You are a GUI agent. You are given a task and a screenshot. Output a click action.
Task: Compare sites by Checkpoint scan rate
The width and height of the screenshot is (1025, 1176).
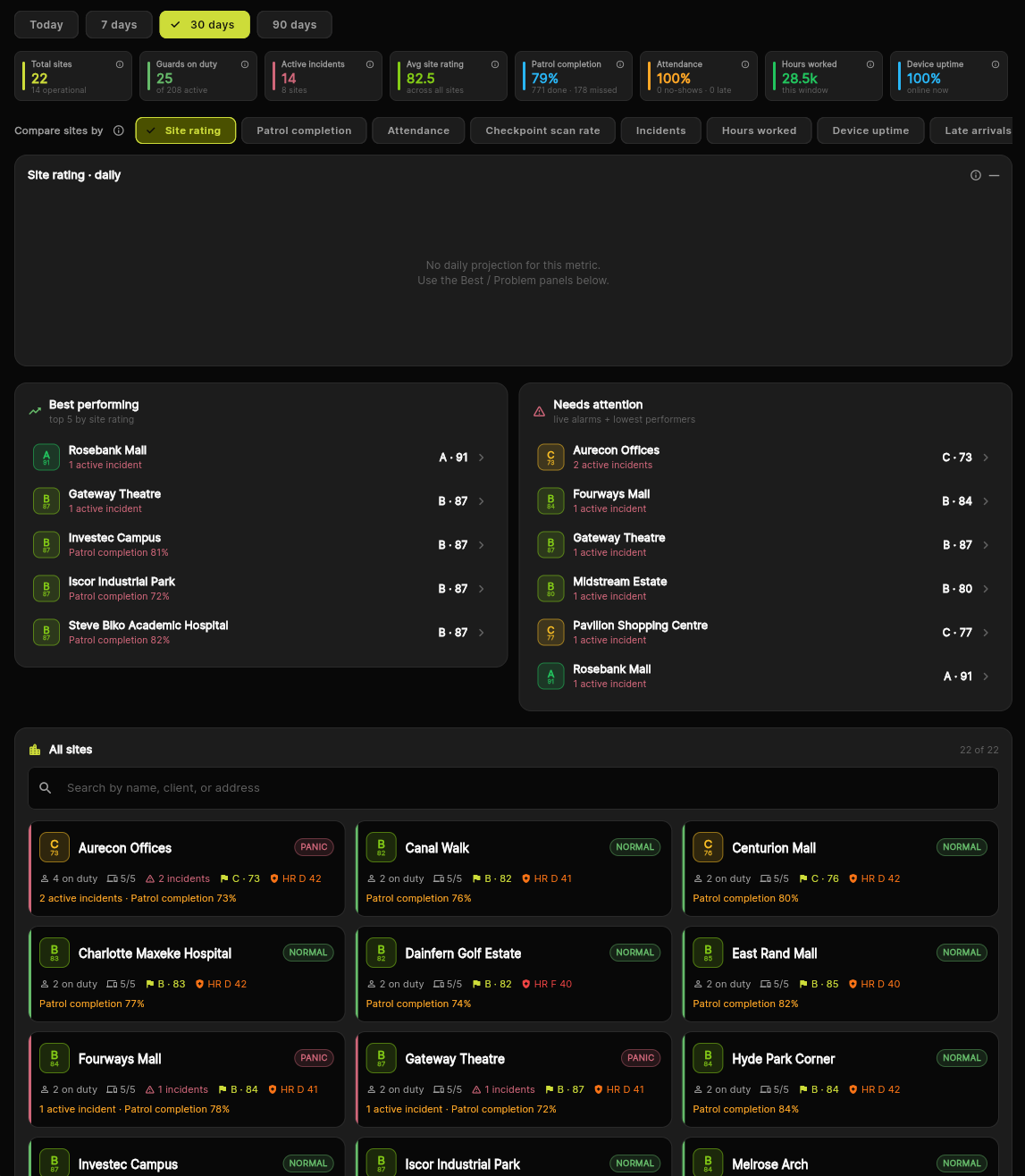[542, 130]
